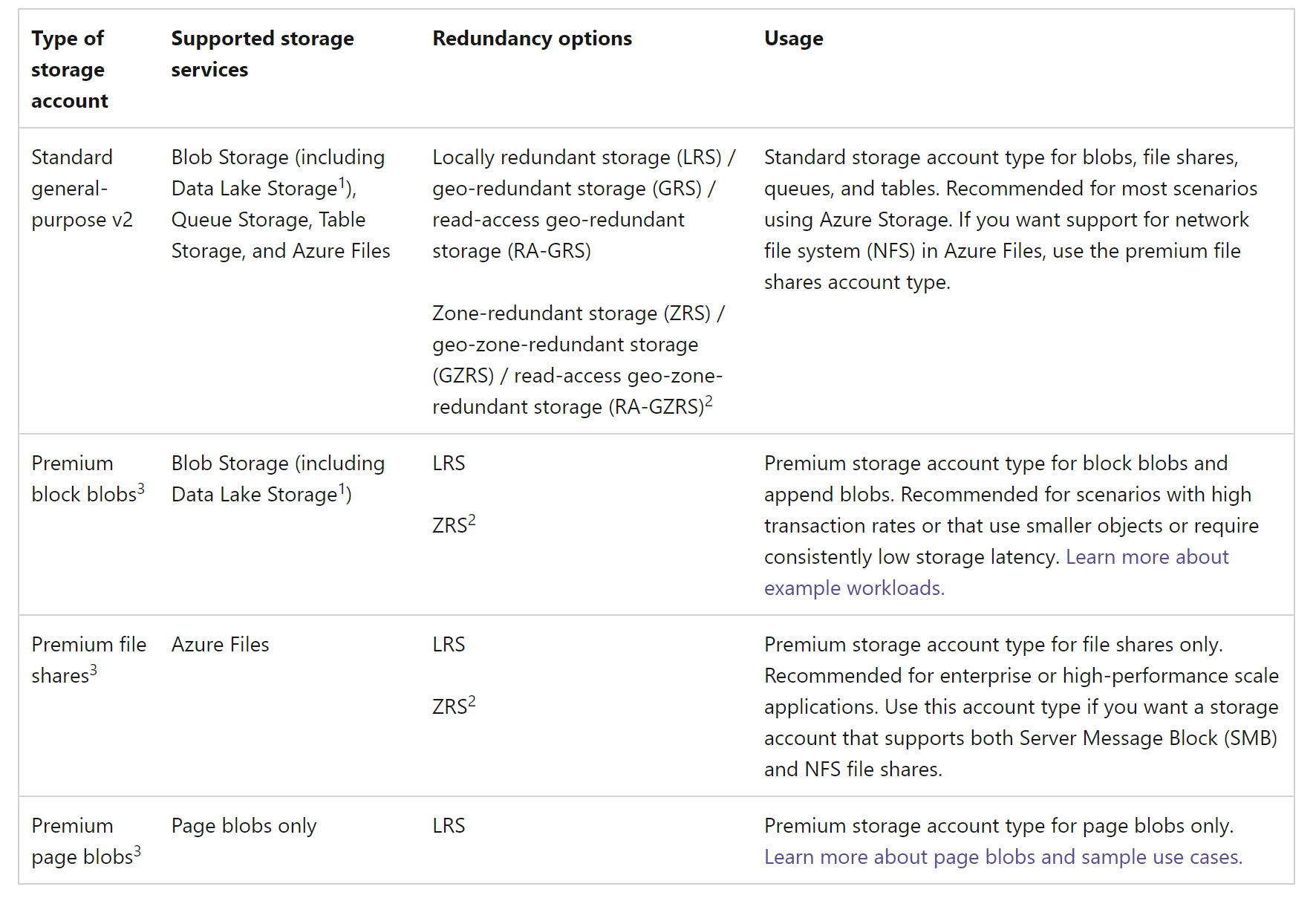Select 'Premium storage account type for block blobs' text

(x=1012, y=526)
